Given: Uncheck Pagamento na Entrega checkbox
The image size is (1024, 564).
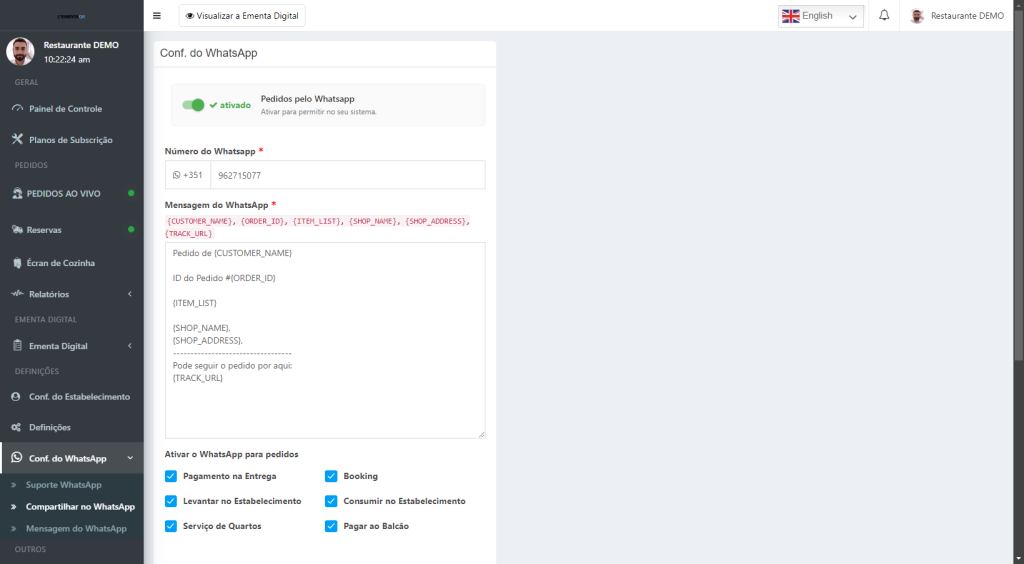Looking at the screenshot, I should tap(171, 476).
